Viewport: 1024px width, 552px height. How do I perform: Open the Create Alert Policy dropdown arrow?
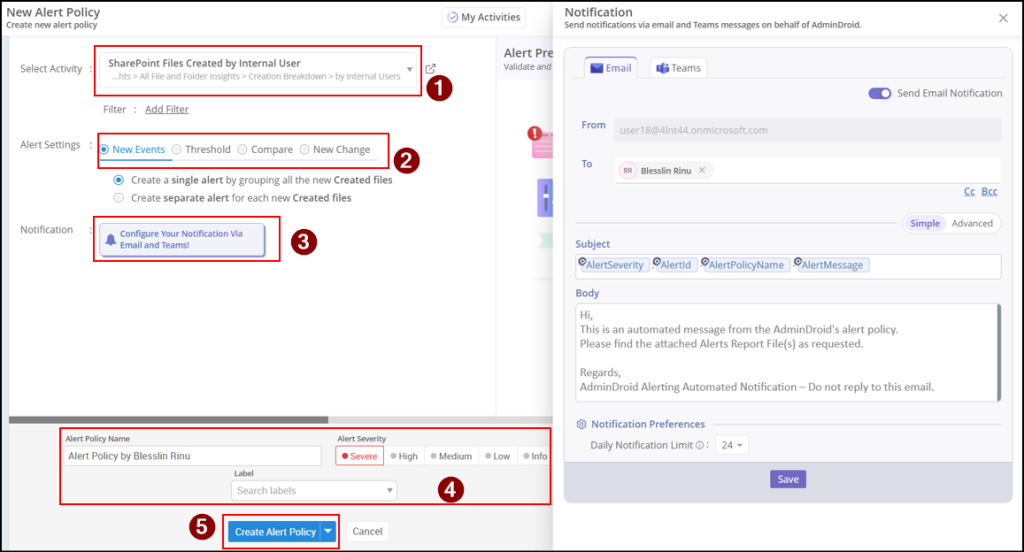coord(328,532)
